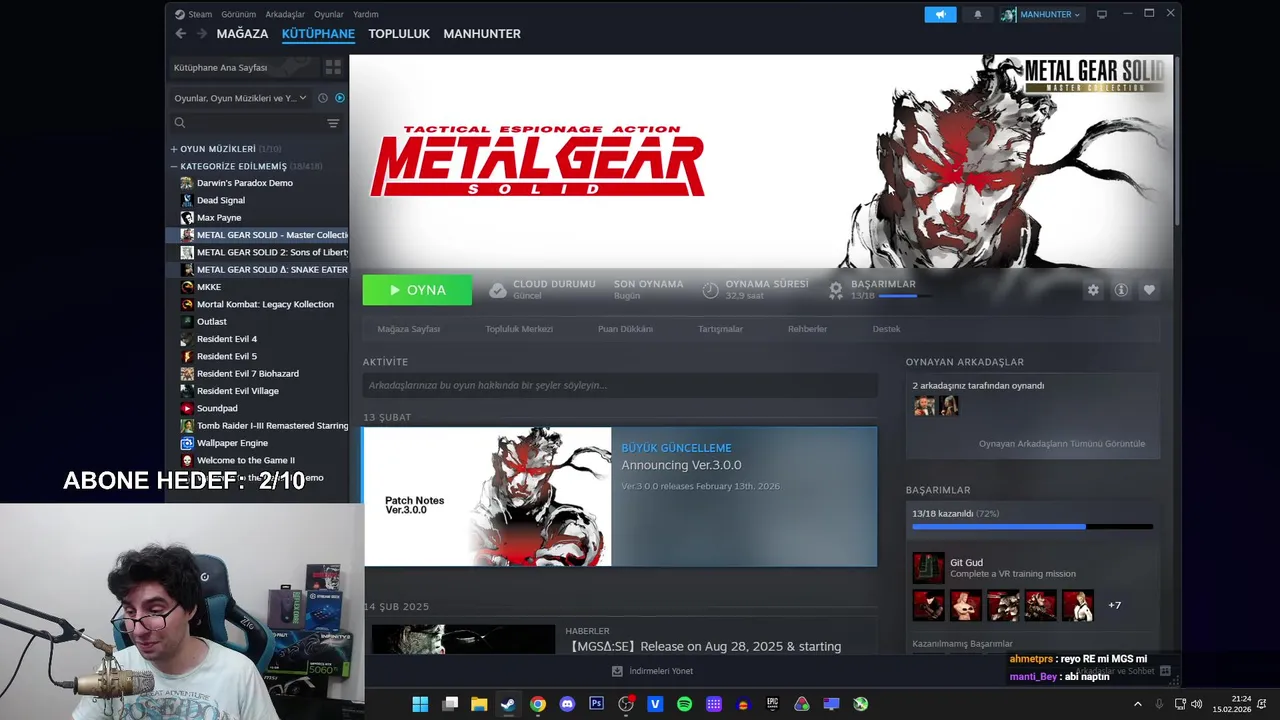The width and height of the screenshot is (1280, 720).
Task: Open Rehberler link
Action: (x=807, y=329)
